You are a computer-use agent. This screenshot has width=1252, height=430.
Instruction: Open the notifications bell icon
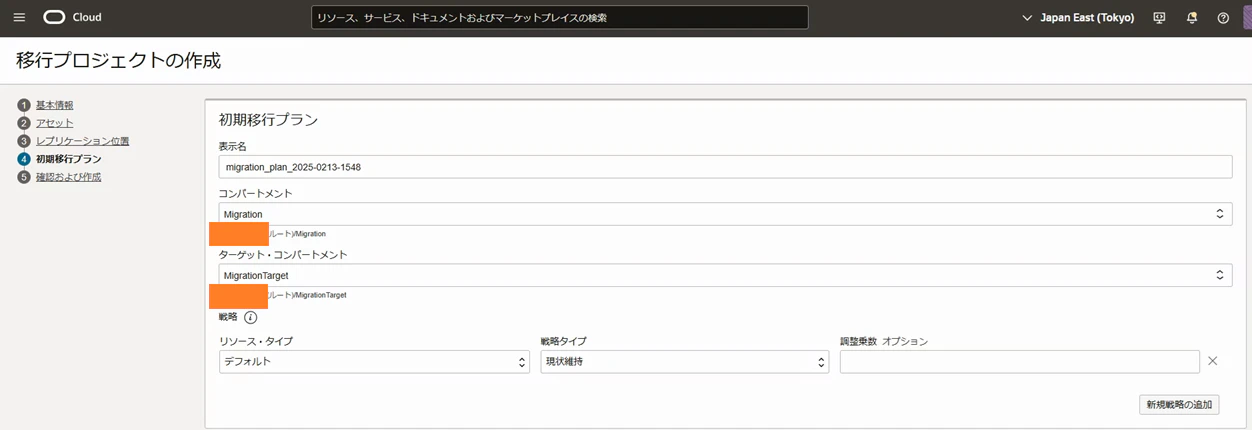pos(1192,18)
